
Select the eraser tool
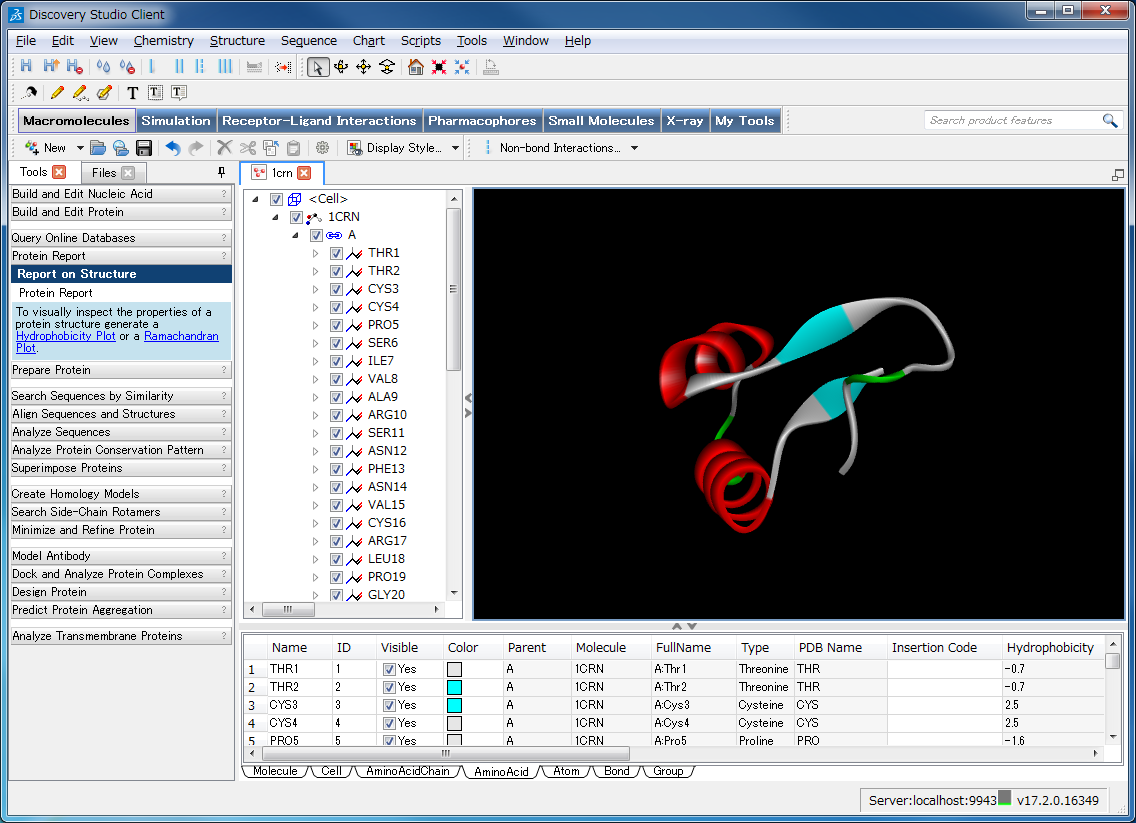(x=104, y=93)
